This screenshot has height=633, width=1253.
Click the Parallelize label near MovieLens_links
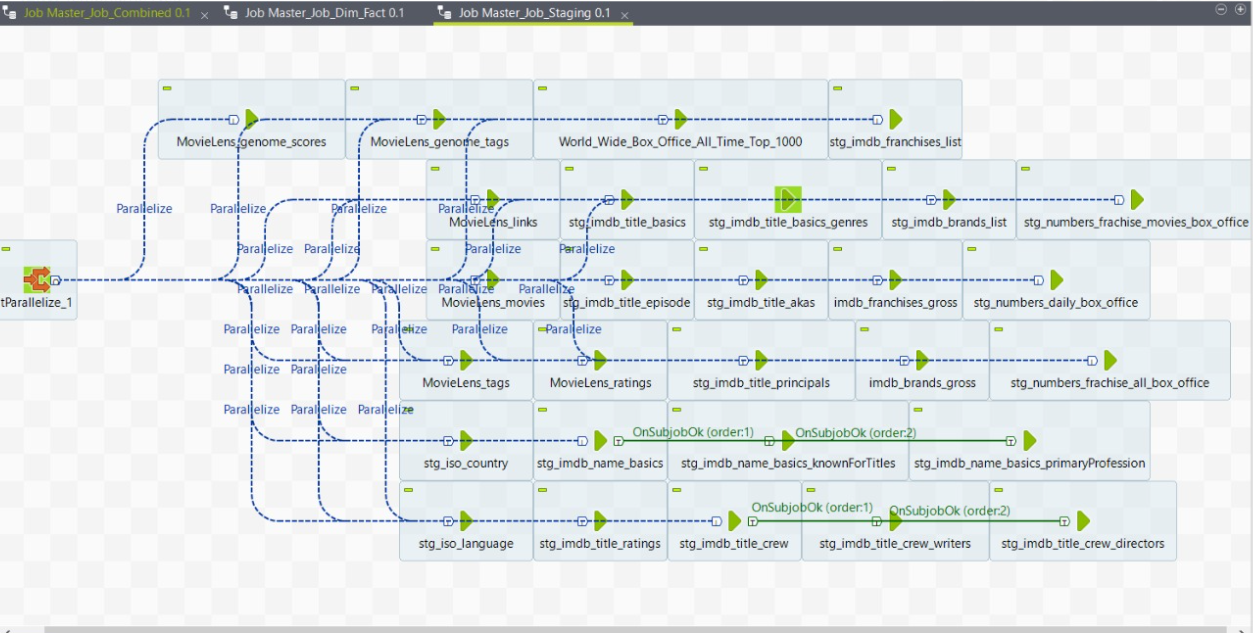pos(464,208)
